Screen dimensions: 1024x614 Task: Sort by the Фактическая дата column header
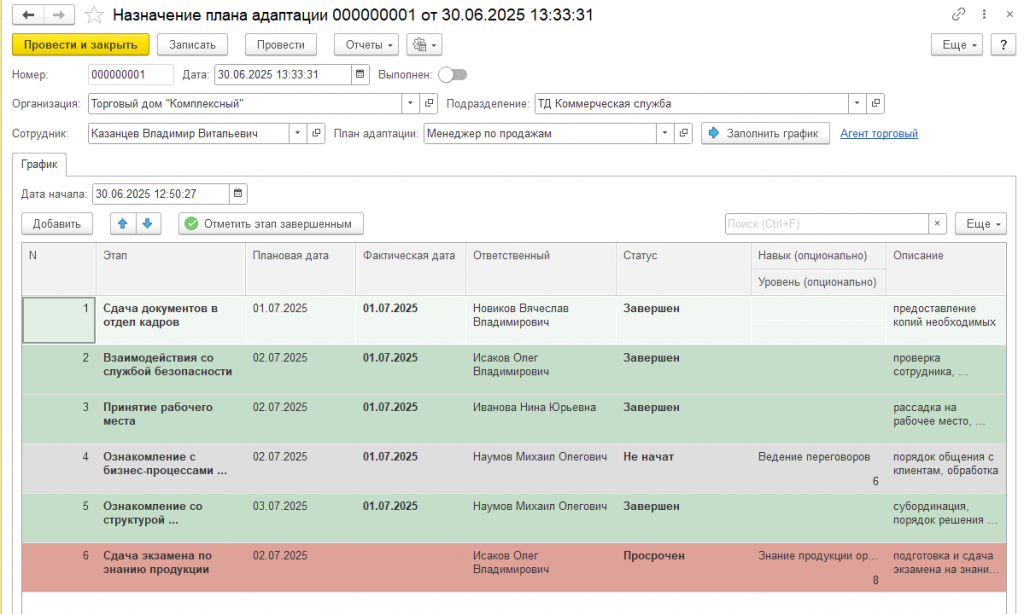411,269
